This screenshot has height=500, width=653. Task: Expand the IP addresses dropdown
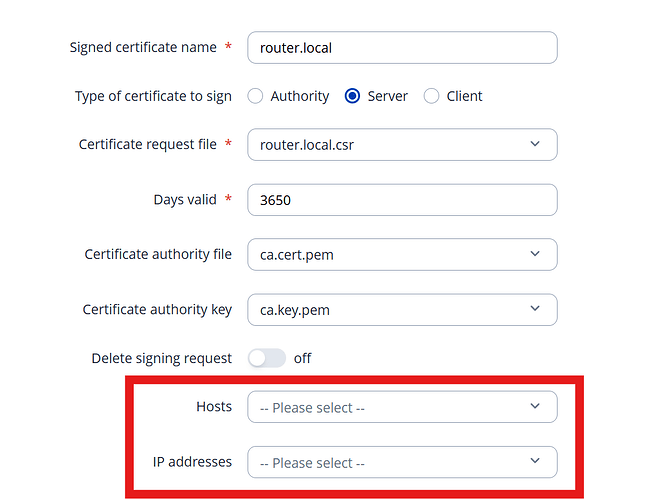(401, 462)
